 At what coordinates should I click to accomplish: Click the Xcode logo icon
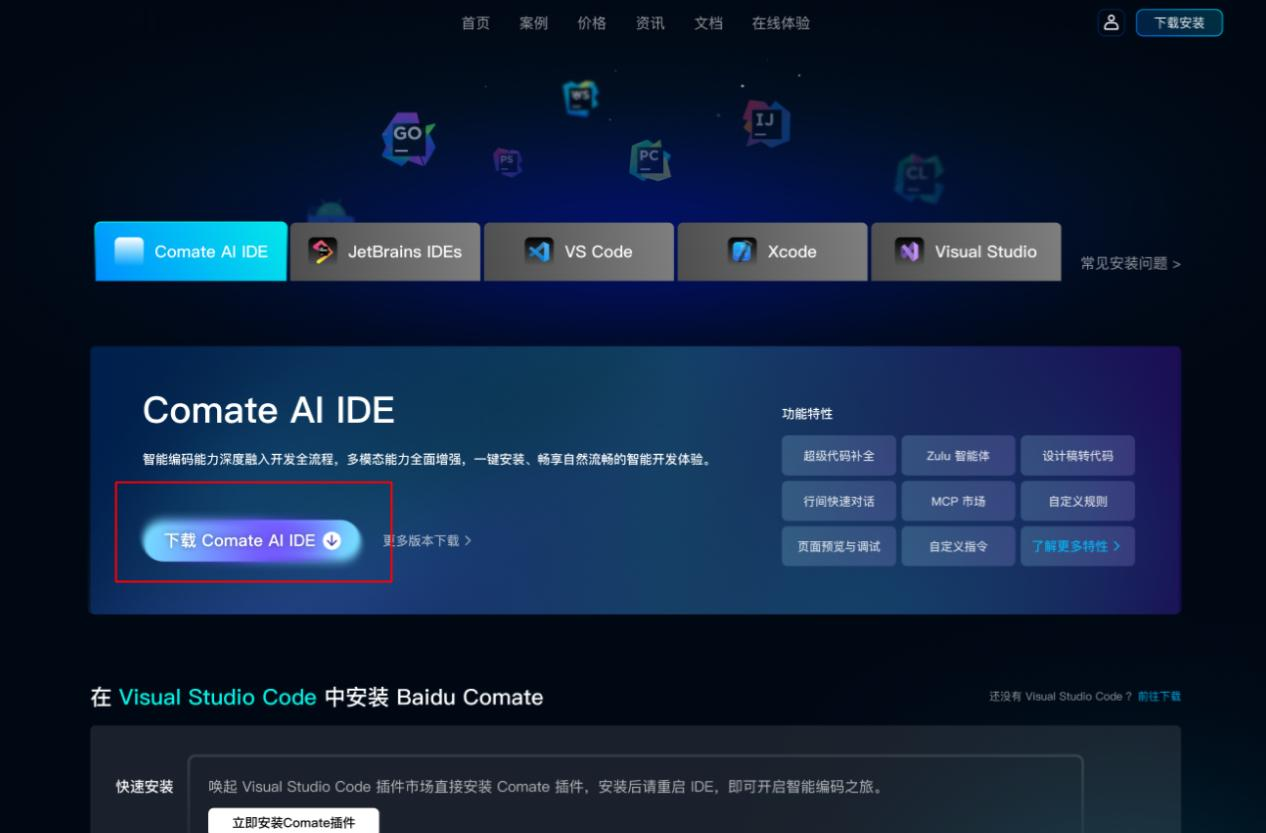click(x=742, y=251)
